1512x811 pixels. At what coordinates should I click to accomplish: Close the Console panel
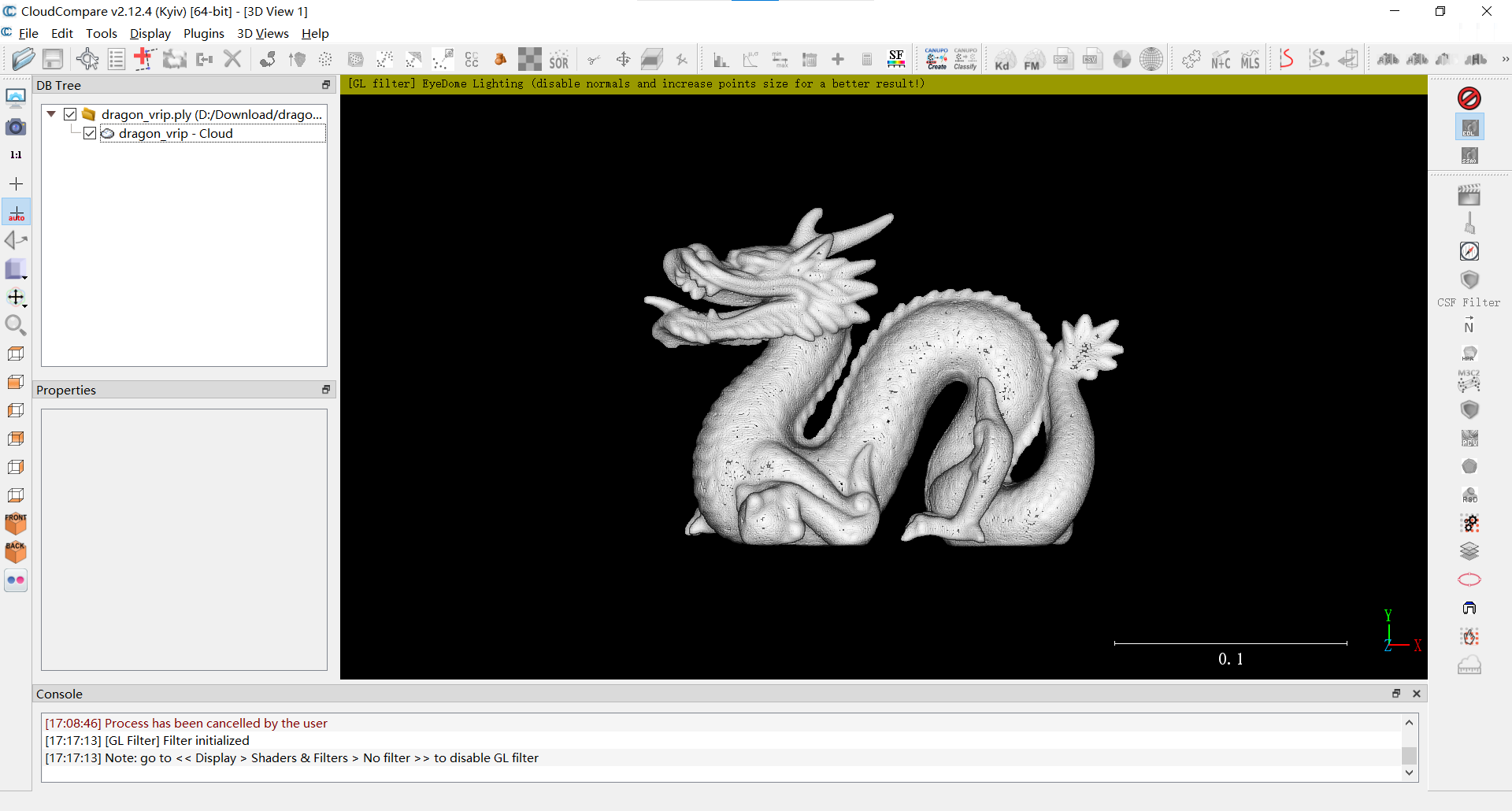pos(1417,694)
